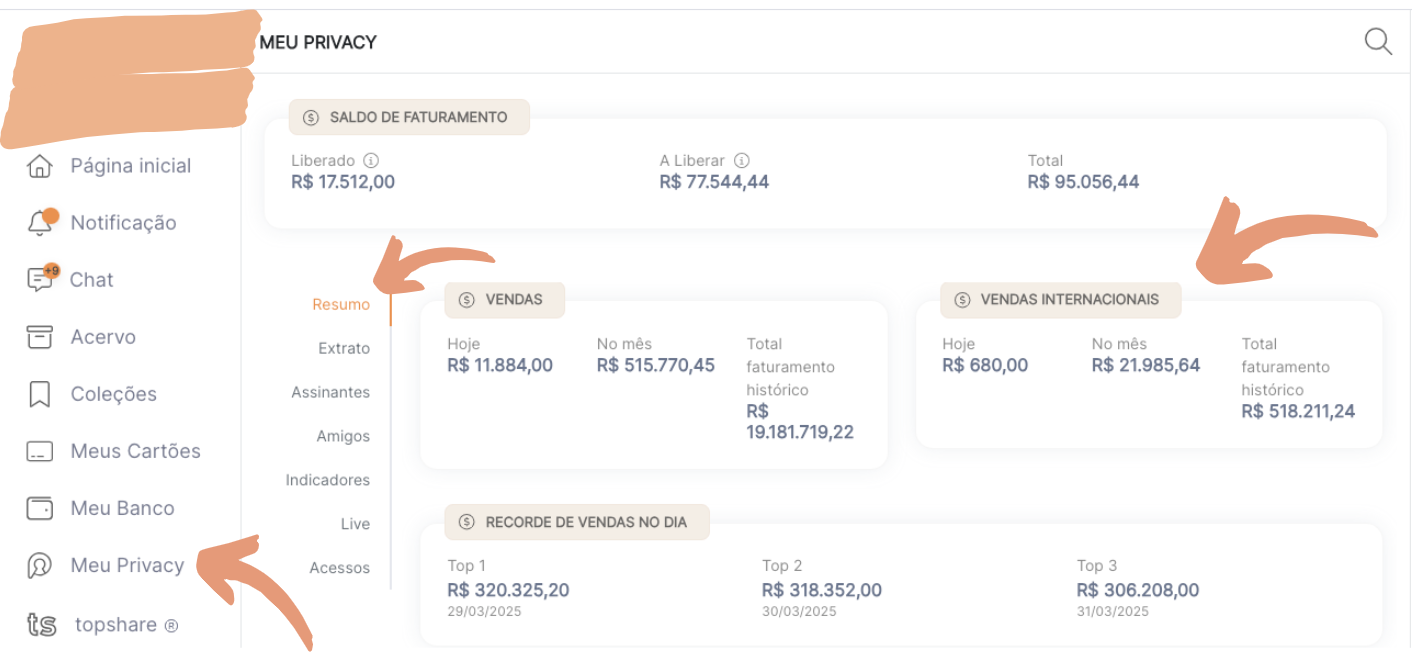Image resolution: width=1412 pixels, height=658 pixels.
Task: Go to the Amigos tab
Action: 343,437
